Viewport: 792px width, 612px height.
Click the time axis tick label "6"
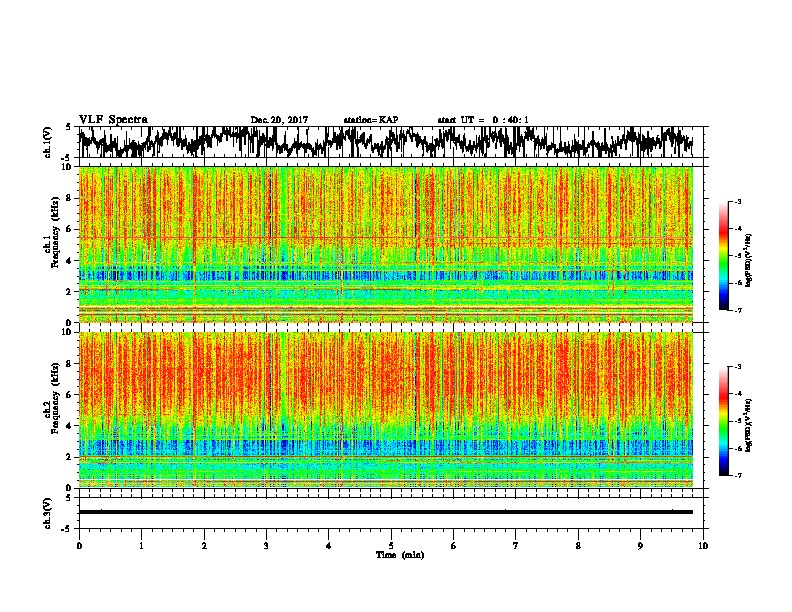pyautogui.click(x=454, y=546)
